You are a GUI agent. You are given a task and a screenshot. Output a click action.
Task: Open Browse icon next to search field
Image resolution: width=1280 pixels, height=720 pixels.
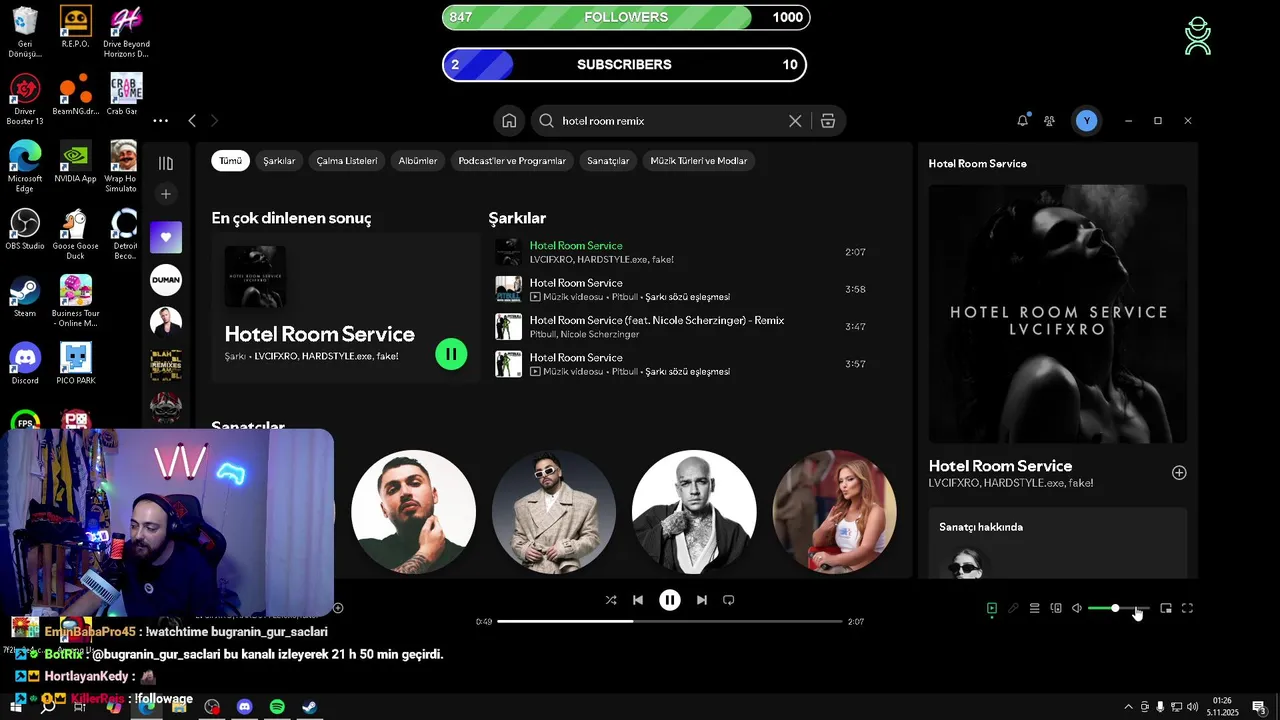[x=828, y=121]
